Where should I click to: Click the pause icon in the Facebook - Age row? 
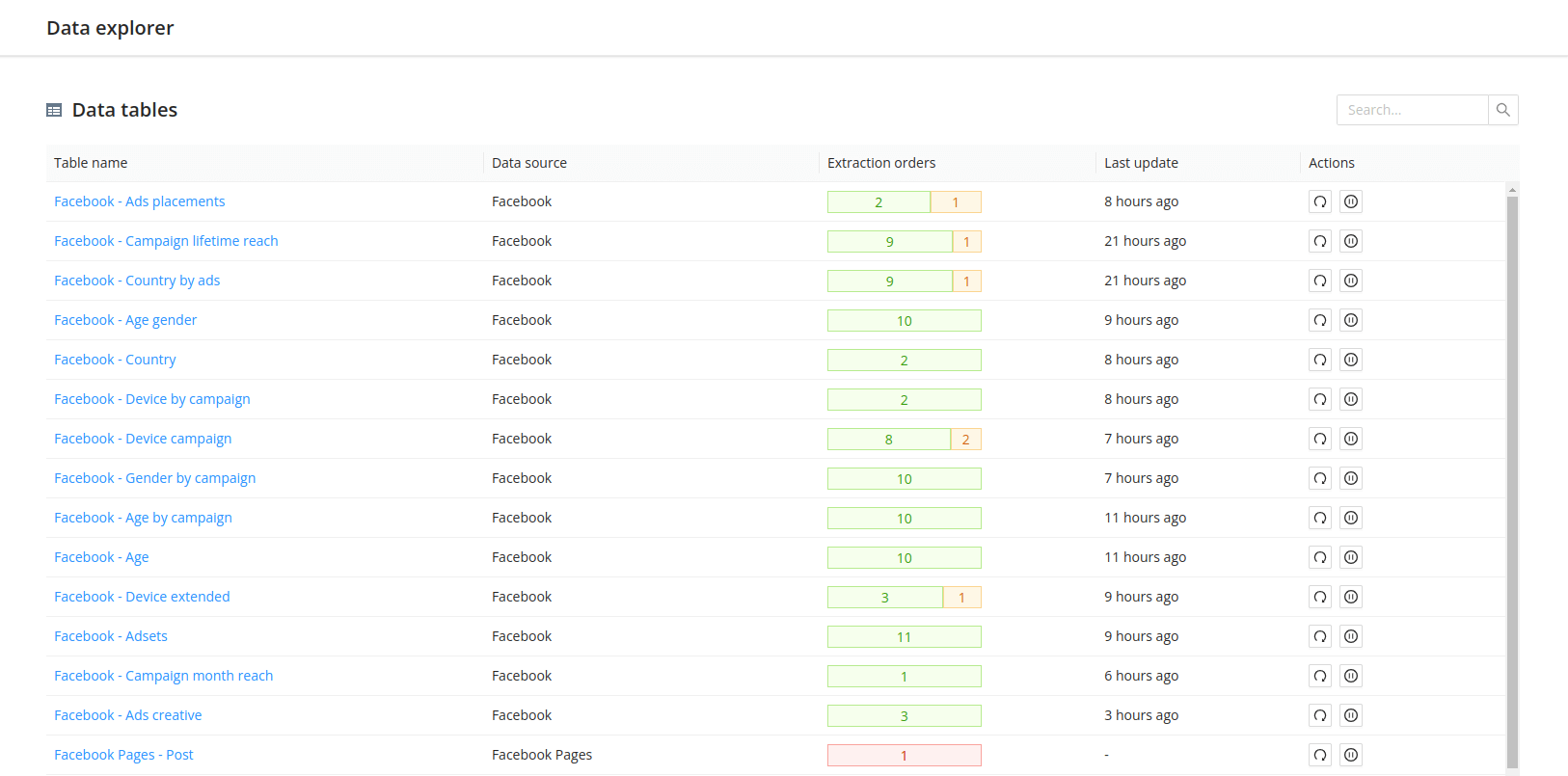coord(1351,557)
